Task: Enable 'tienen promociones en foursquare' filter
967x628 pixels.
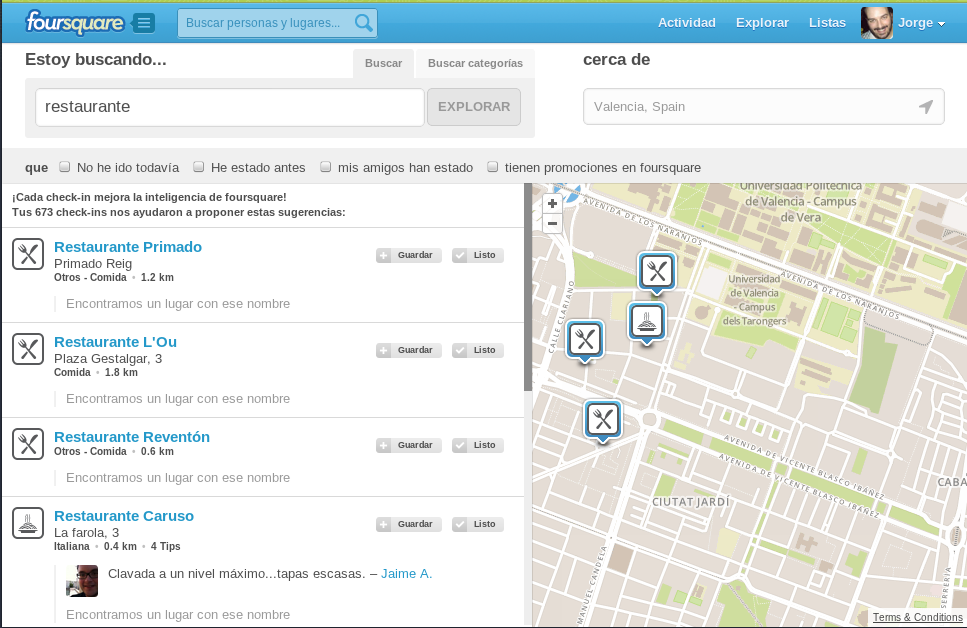Action: [x=492, y=167]
